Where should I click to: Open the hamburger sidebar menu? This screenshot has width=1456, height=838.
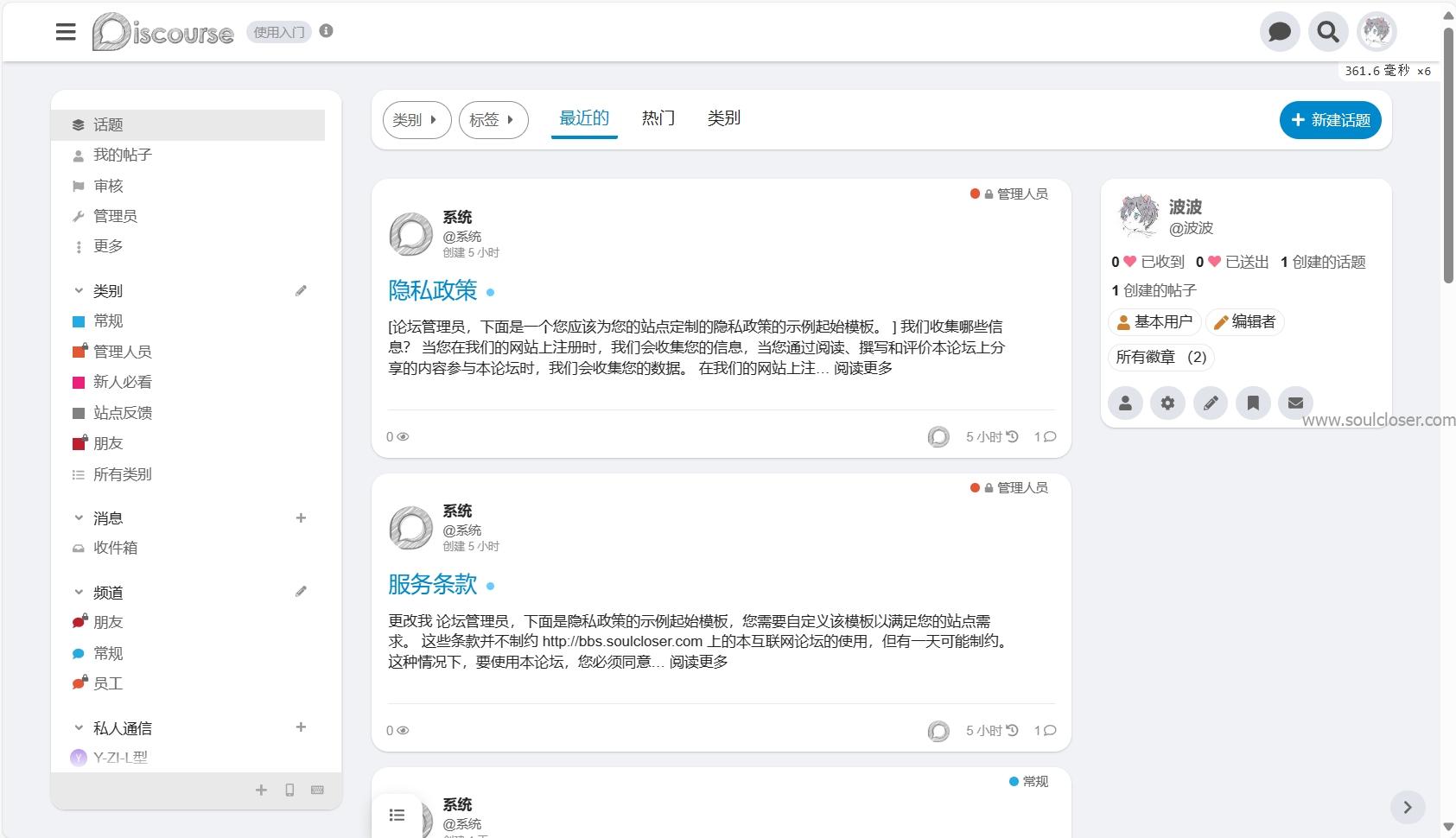click(66, 32)
